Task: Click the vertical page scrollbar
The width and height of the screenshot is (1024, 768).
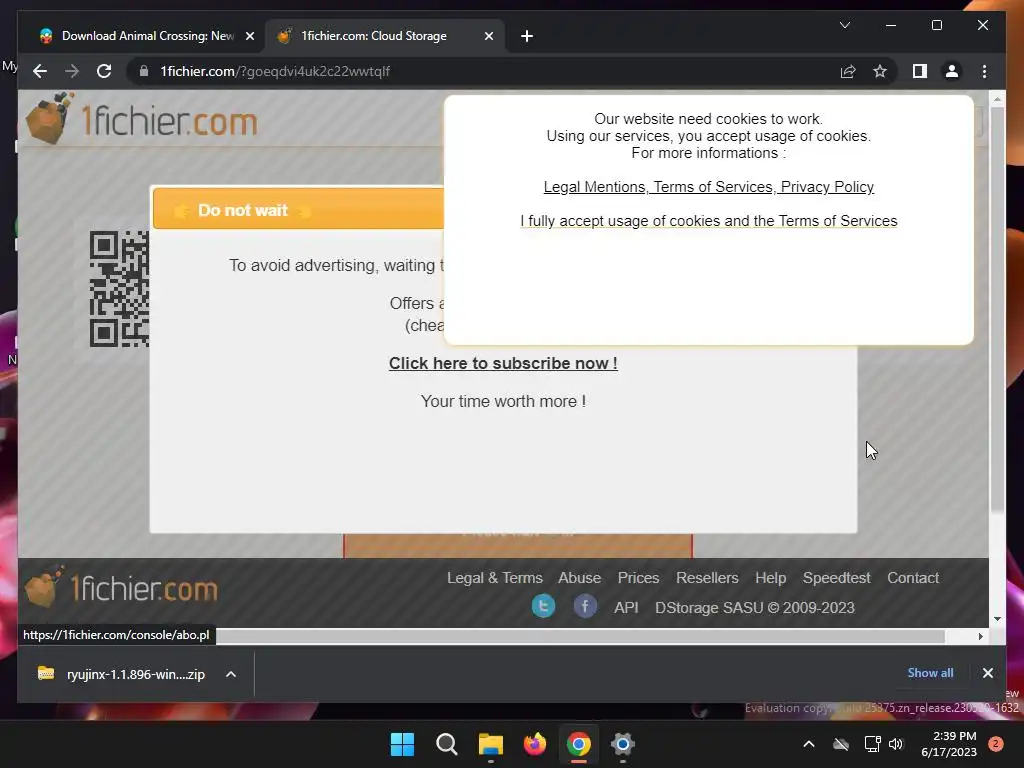Action: point(997,310)
